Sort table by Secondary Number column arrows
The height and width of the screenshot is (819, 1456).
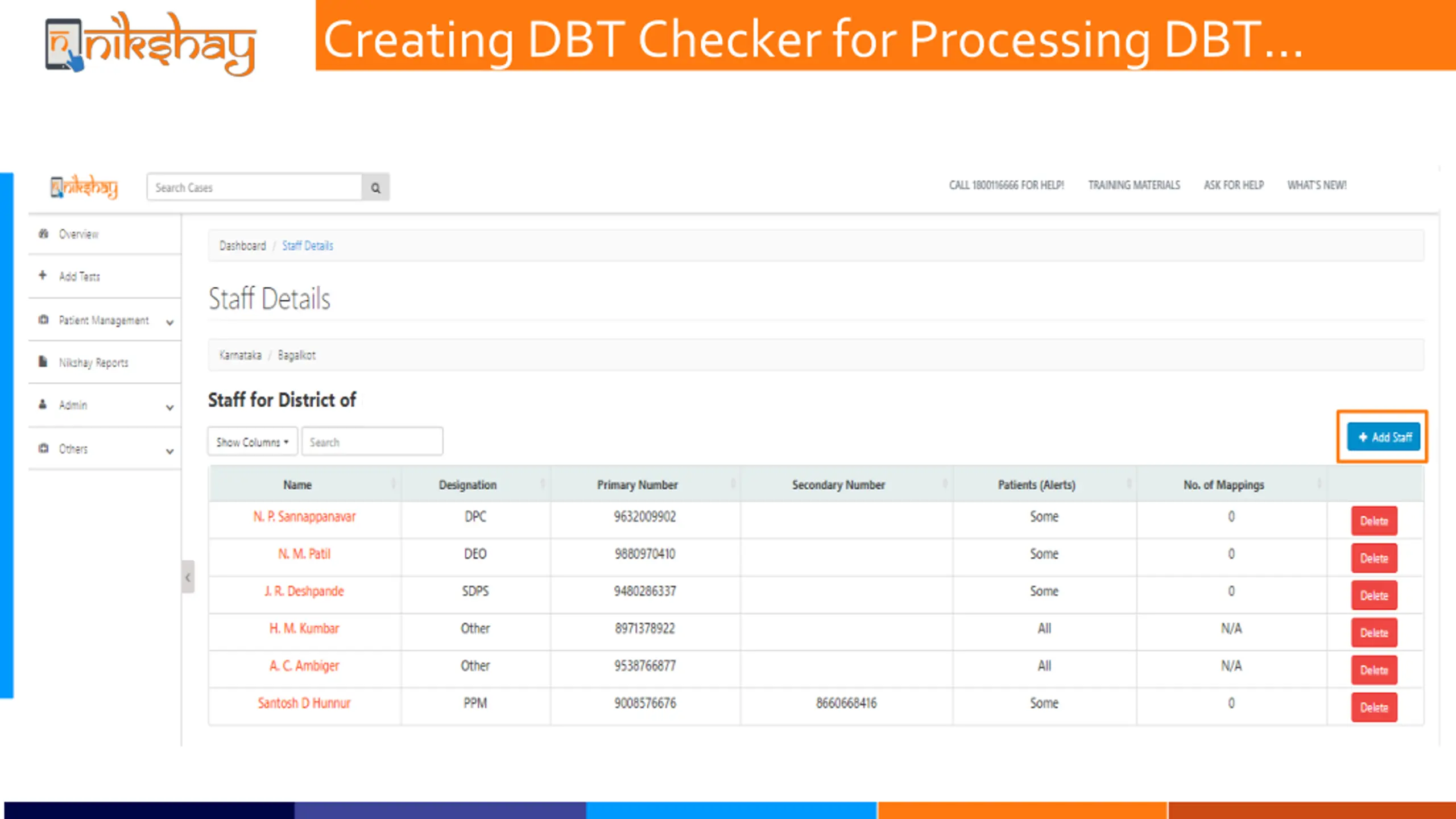coord(945,484)
